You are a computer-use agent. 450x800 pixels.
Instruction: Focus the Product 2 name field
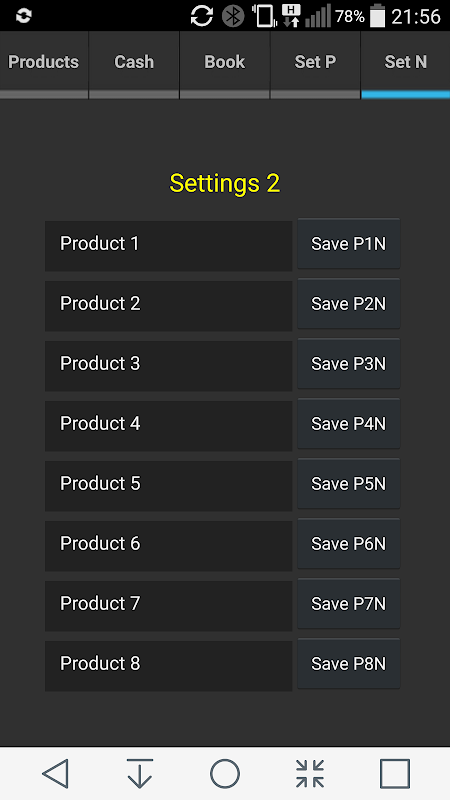point(168,306)
